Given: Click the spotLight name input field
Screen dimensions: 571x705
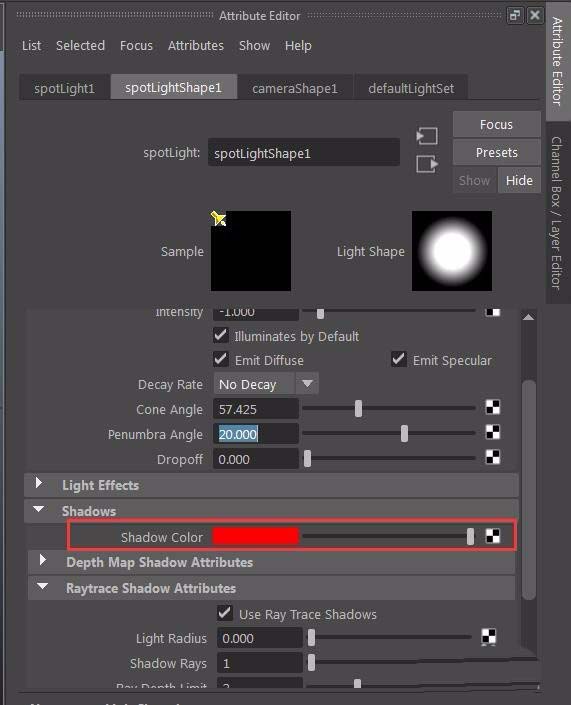Looking at the screenshot, I should click(x=303, y=153).
